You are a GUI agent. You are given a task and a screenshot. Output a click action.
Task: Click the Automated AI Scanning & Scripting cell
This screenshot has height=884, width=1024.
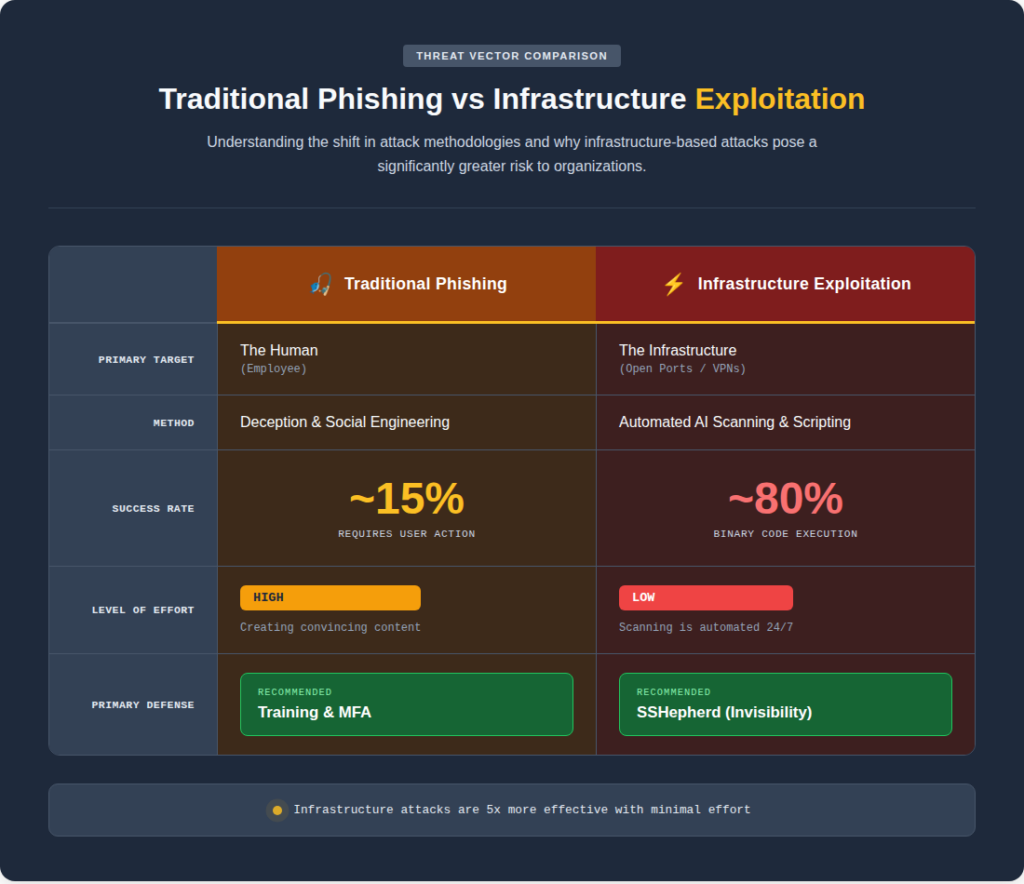[735, 422]
